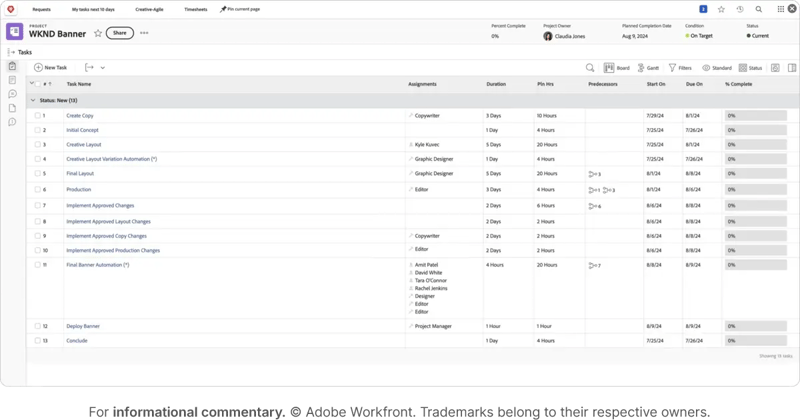Search tasks with the list magnifier icon
Viewport: 800px width, 420px height.
point(590,67)
